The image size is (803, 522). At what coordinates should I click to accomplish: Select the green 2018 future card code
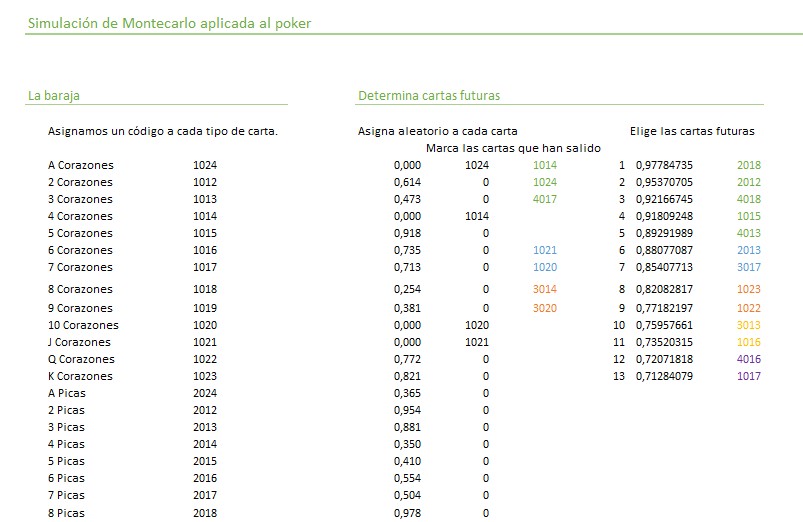pyautogui.click(x=749, y=165)
